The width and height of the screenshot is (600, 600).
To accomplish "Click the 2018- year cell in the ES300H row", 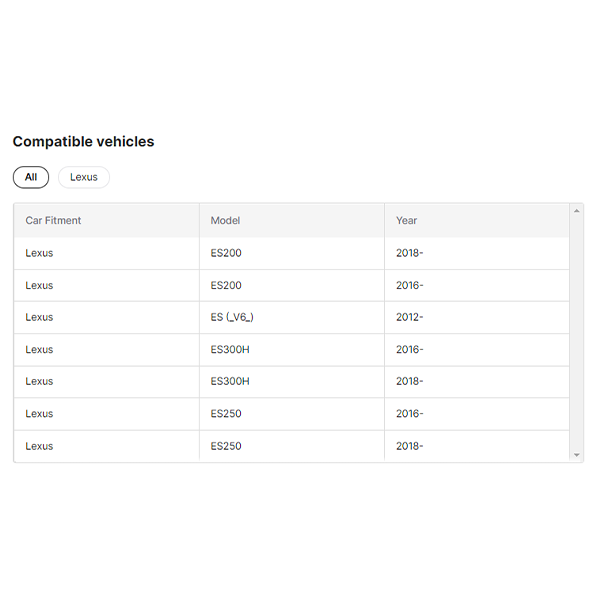I will click(x=409, y=381).
